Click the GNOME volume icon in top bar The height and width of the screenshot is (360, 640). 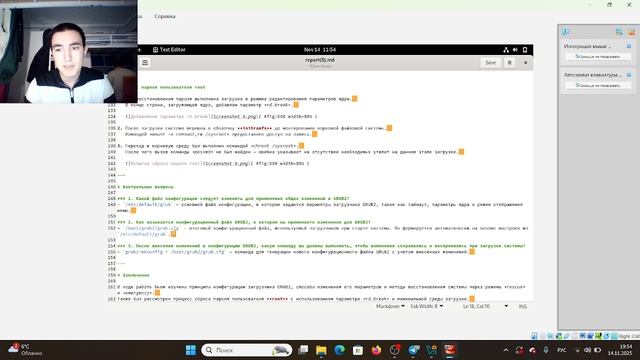tap(515, 50)
